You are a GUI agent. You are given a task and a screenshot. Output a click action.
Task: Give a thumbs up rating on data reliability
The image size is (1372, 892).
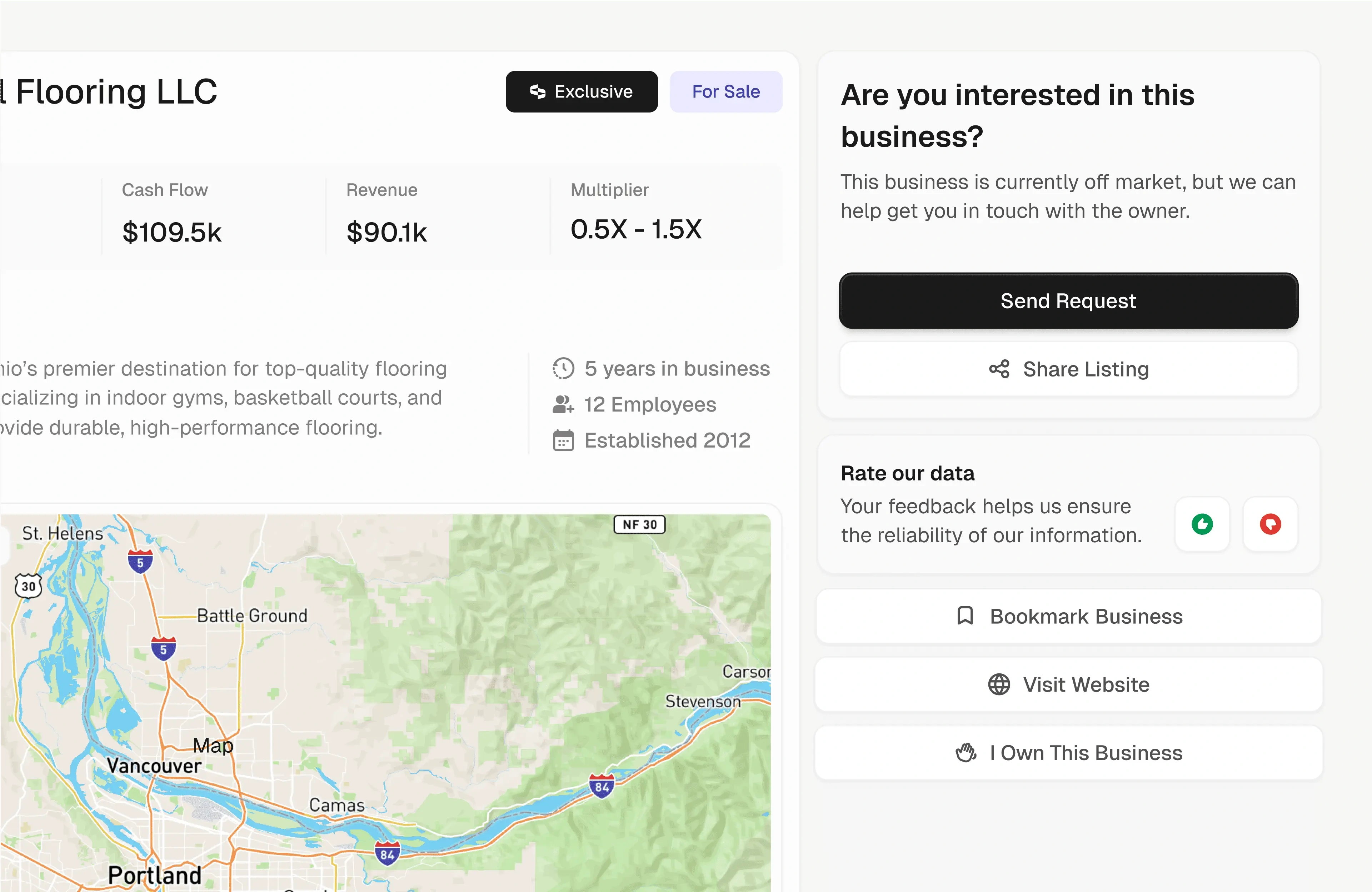tap(1203, 524)
